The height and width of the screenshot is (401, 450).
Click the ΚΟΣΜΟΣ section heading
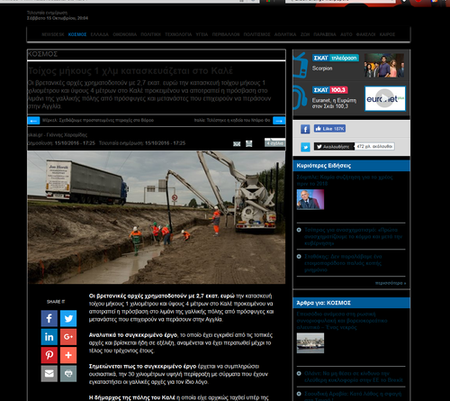click(x=42, y=54)
